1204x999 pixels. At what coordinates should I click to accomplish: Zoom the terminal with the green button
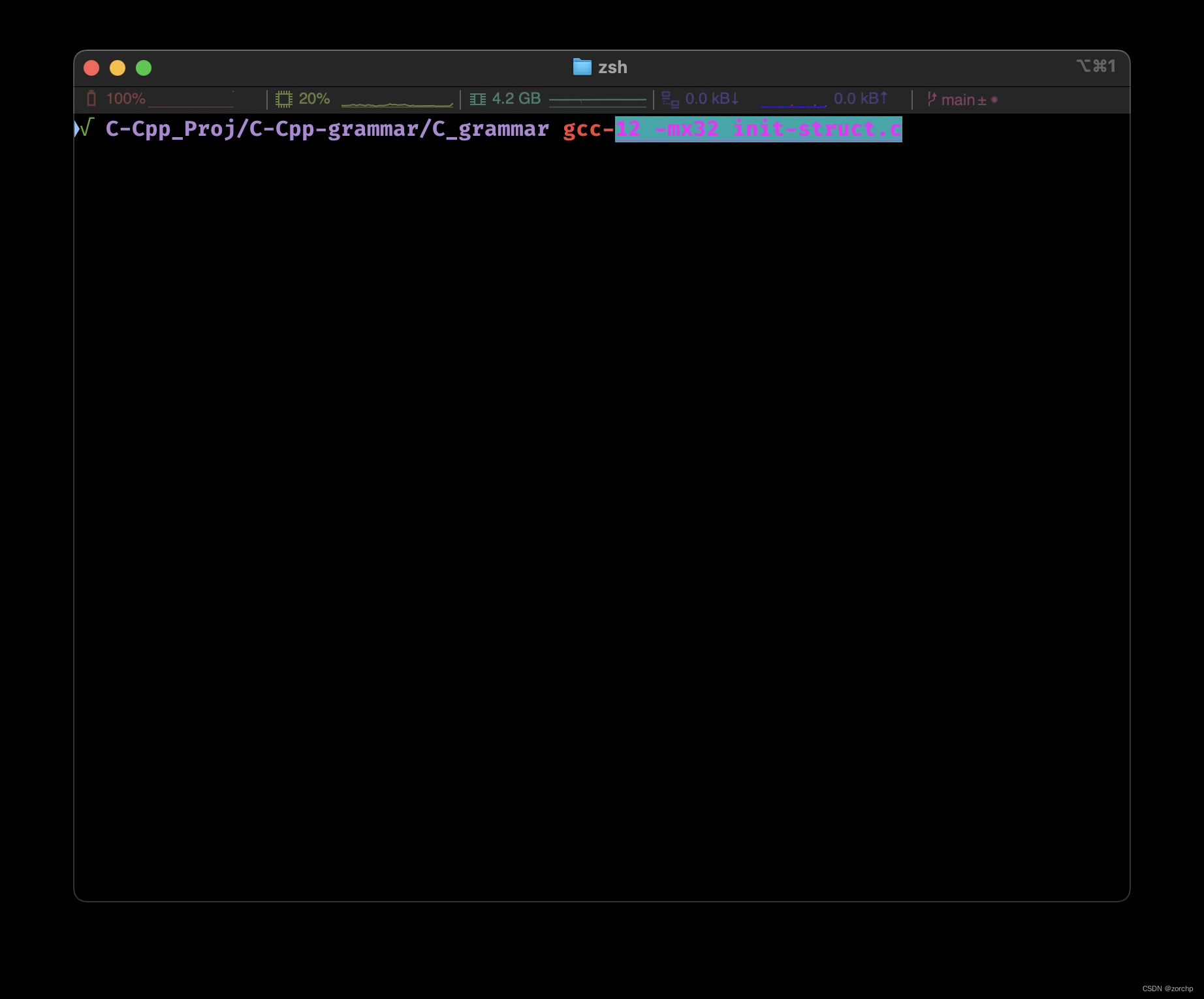click(x=144, y=68)
